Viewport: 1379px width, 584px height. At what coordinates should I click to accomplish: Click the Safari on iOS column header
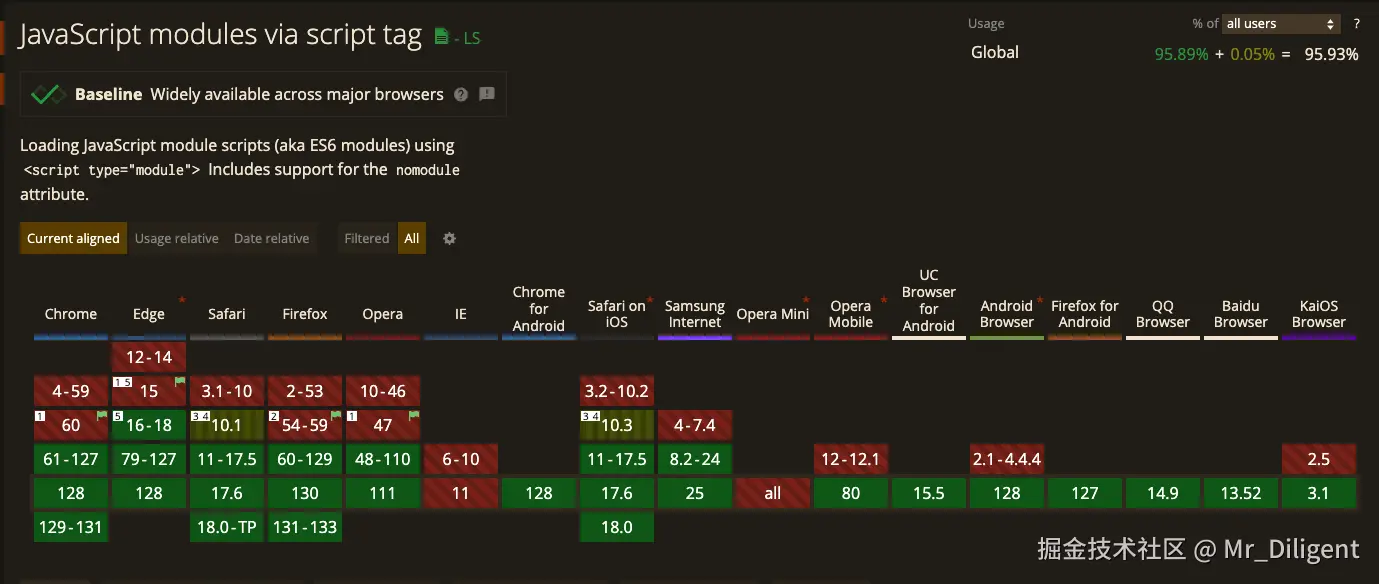click(x=616, y=314)
